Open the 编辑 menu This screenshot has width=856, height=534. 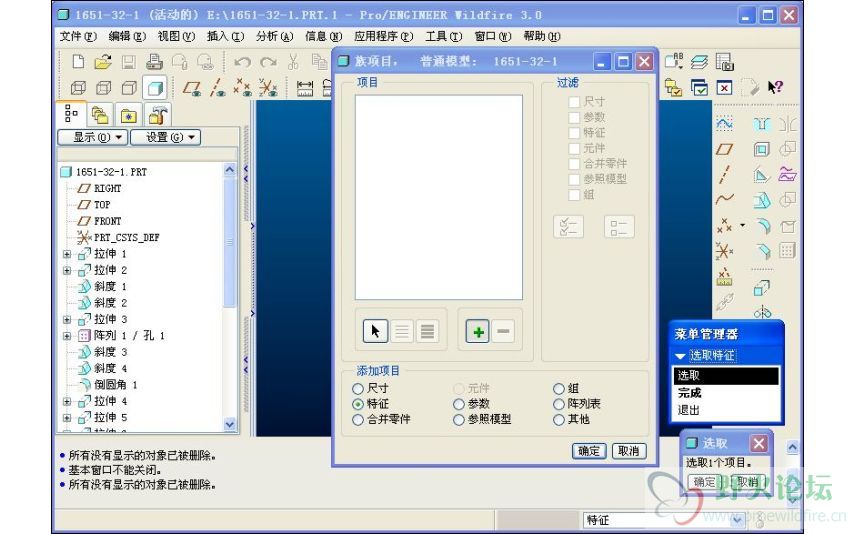(x=127, y=36)
